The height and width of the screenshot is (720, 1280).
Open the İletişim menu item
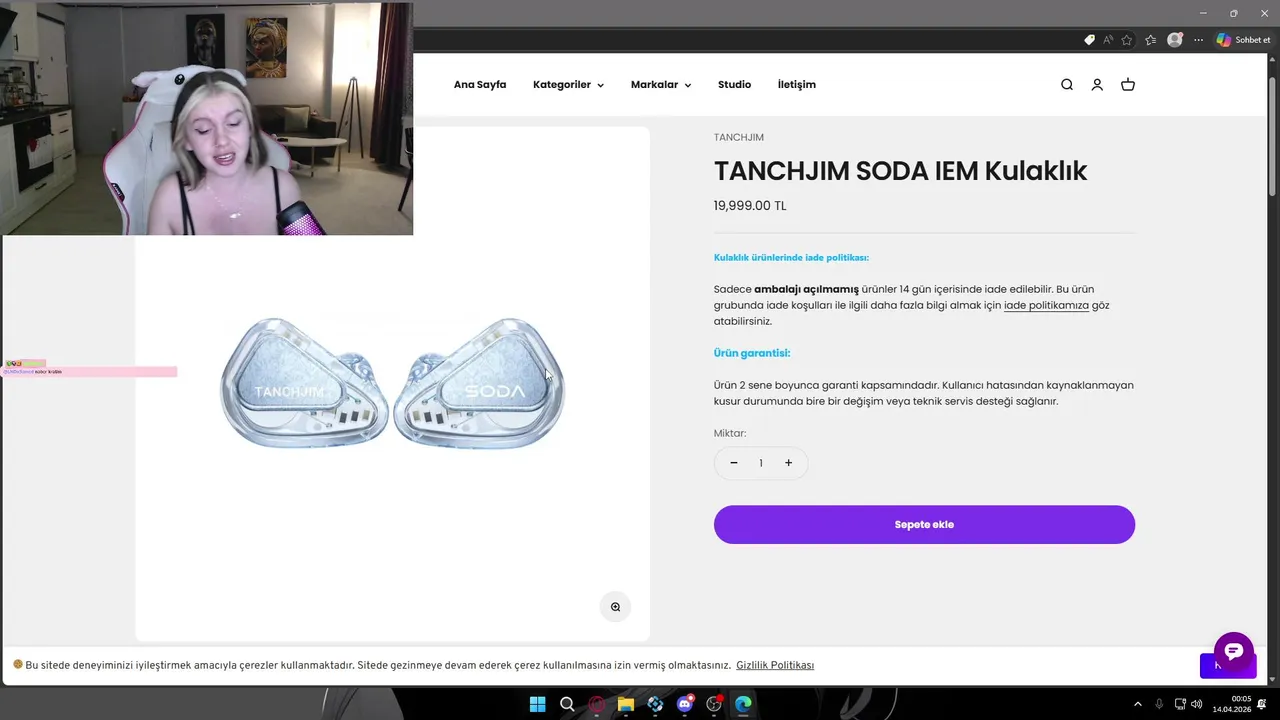pos(797,85)
